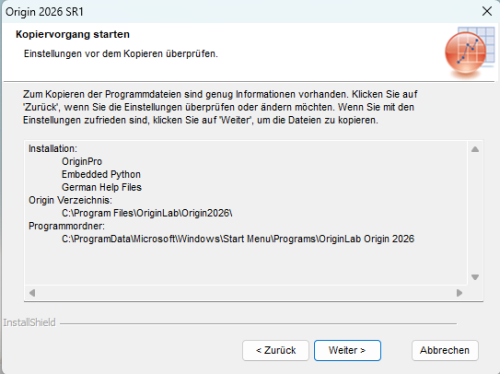Click the InstallShield label
This screenshot has height=374, width=500.
click(29, 323)
